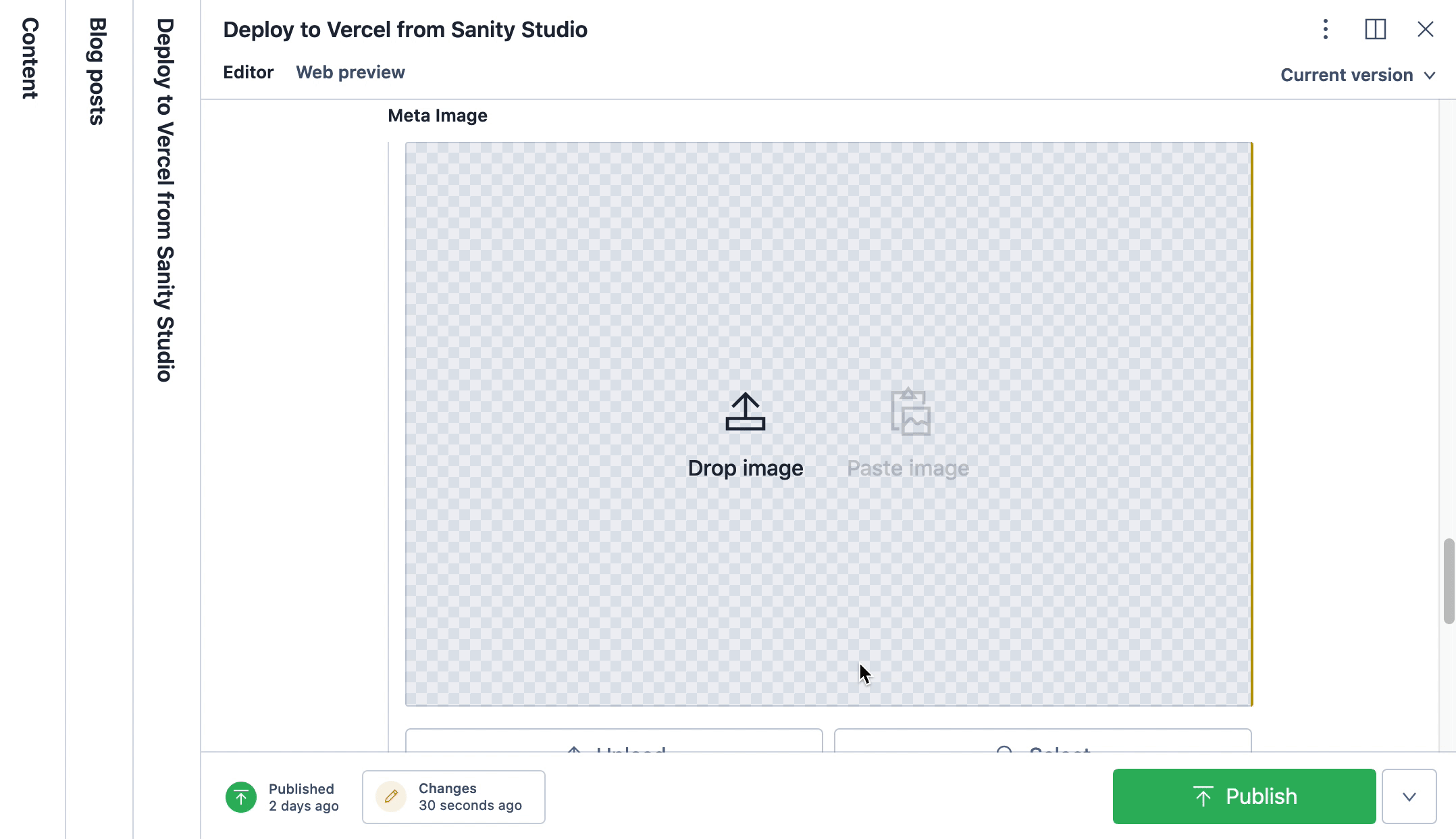This screenshot has width=1456, height=839.
Task: Toggle the close button on the document panel
Action: [1425, 28]
